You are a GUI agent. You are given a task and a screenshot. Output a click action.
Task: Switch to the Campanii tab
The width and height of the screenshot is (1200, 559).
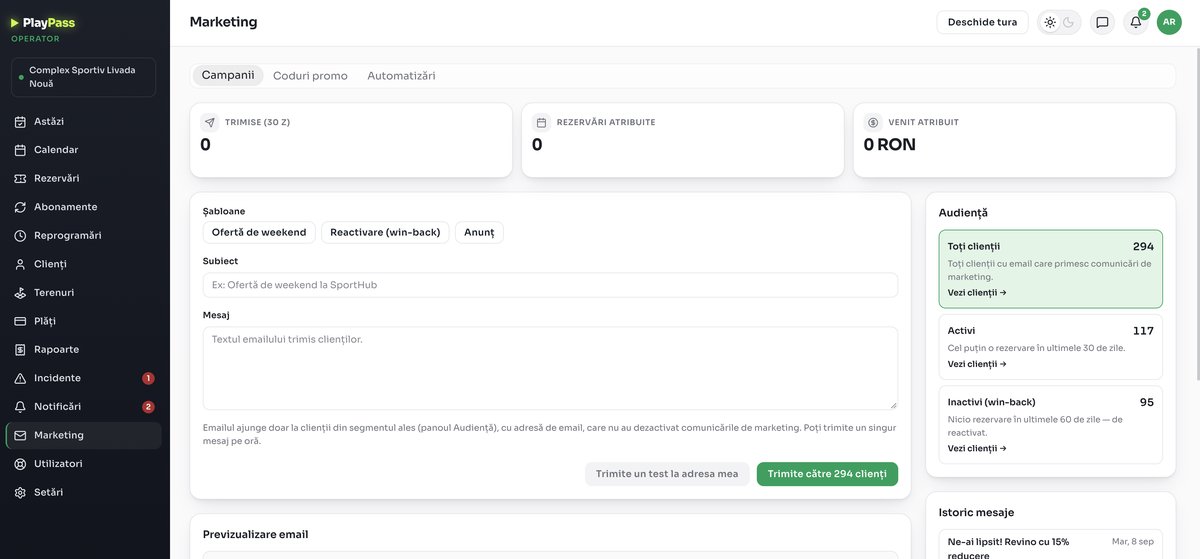tap(228, 76)
